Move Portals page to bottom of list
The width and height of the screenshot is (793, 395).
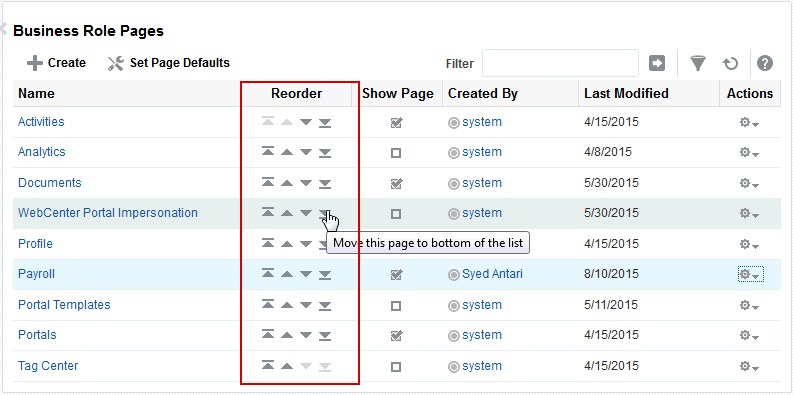[x=325, y=335]
